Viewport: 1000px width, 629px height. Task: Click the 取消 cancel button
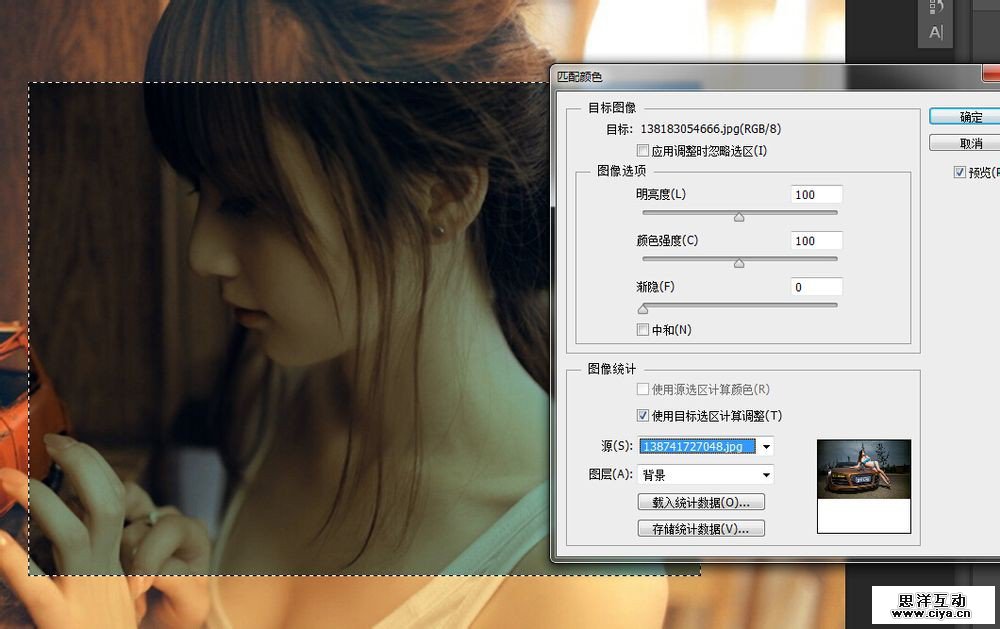coord(969,143)
